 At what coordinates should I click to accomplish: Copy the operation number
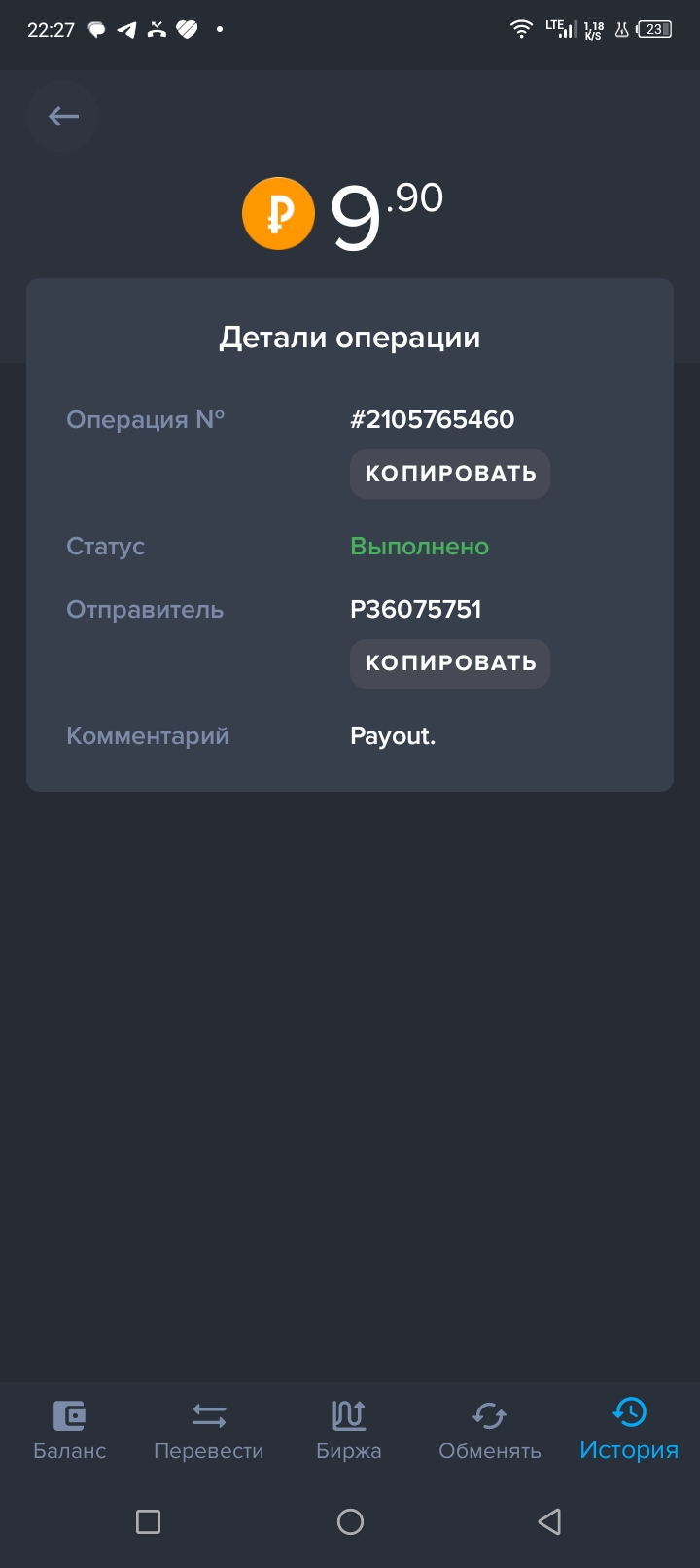pyautogui.click(x=450, y=474)
